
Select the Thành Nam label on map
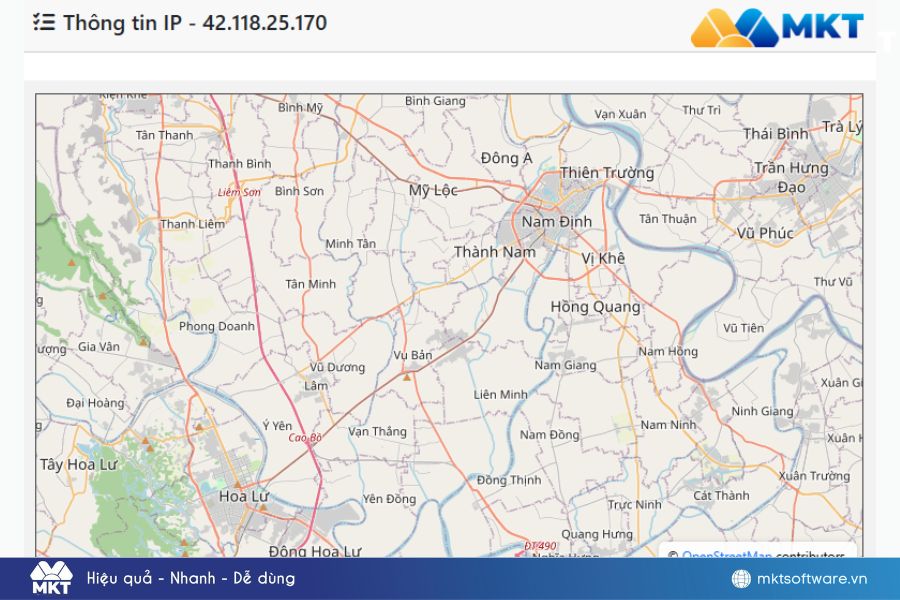coord(494,252)
